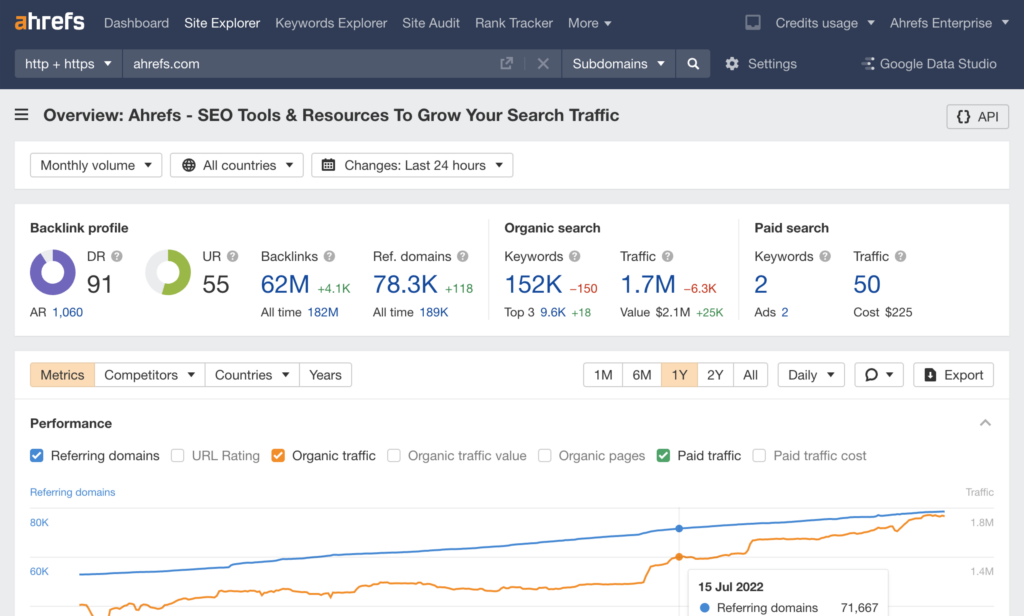1024x616 pixels.
Task: Toggle Referring domains checkbox
Action: (x=37, y=455)
